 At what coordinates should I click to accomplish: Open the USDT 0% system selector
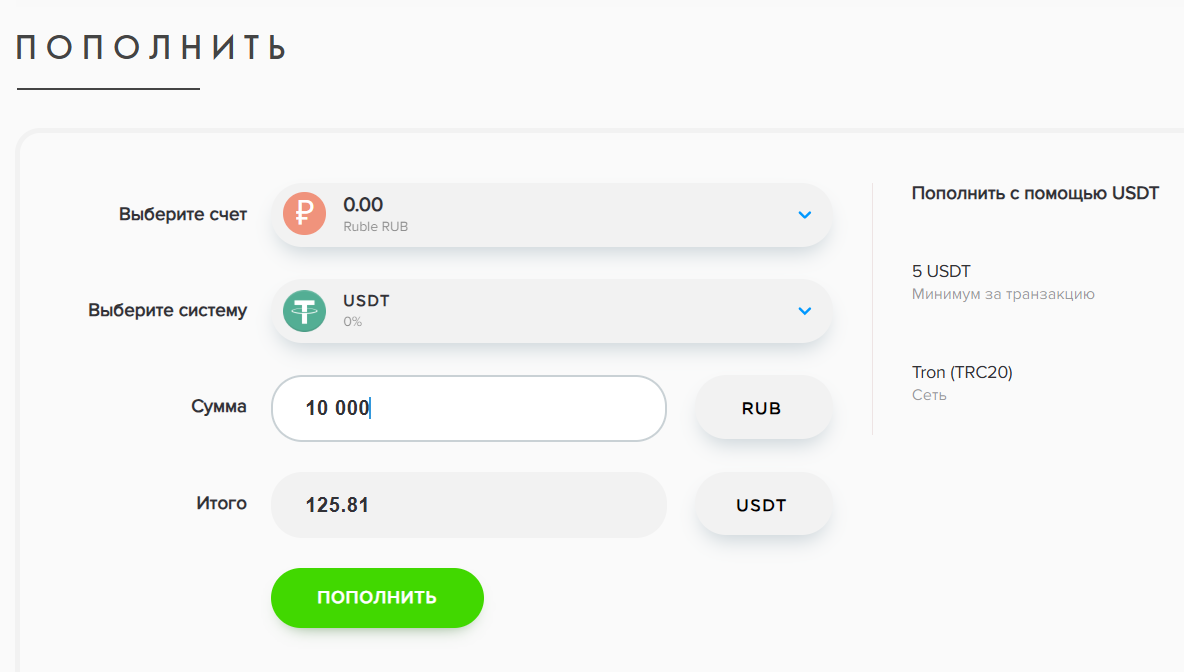tap(550, 311)
